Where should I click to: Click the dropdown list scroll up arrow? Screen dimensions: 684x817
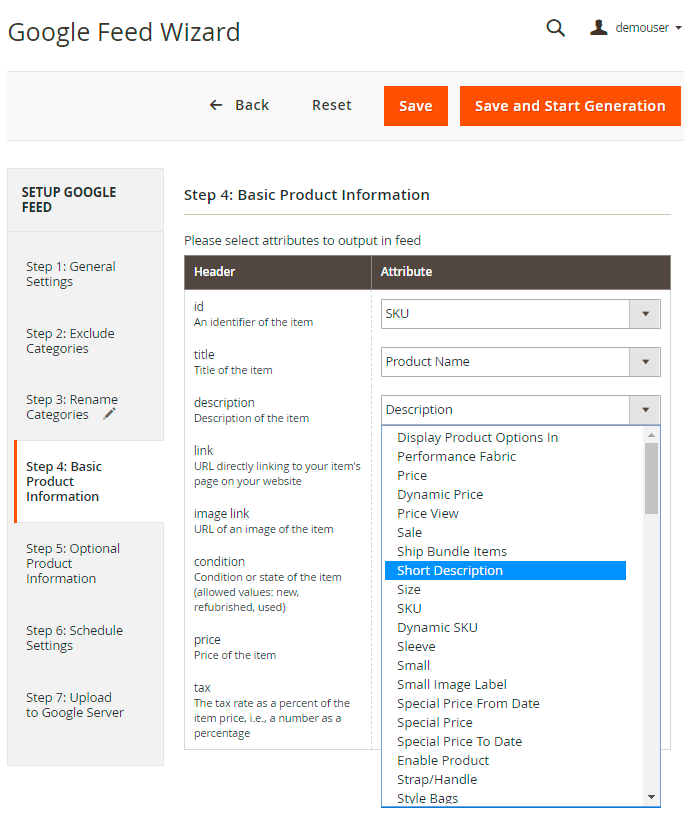tap(652, 435)
